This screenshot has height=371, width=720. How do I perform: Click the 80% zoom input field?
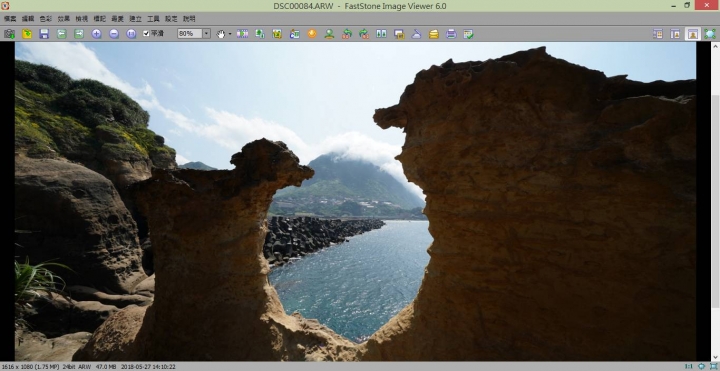coord(190,34)
